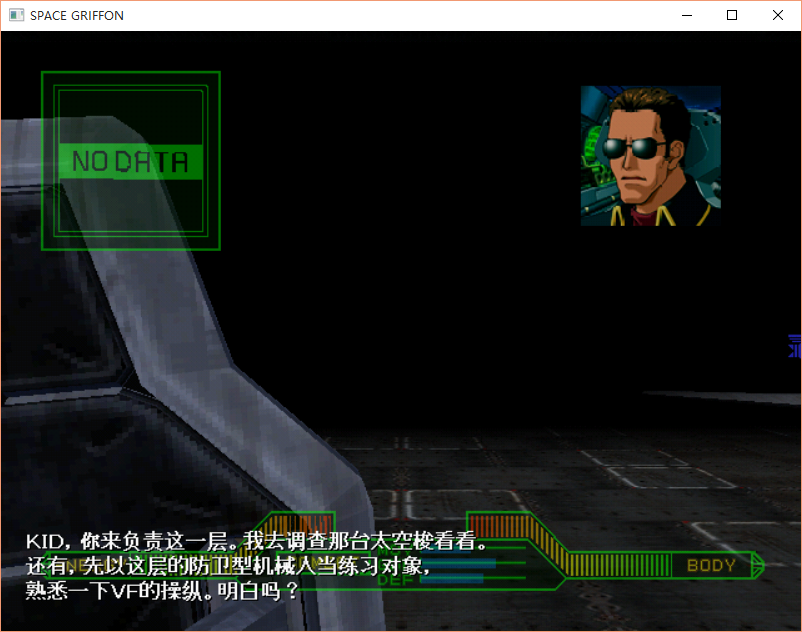
Task: Click the blue marker icon at right edge
Action: click(x=794, y=346)
